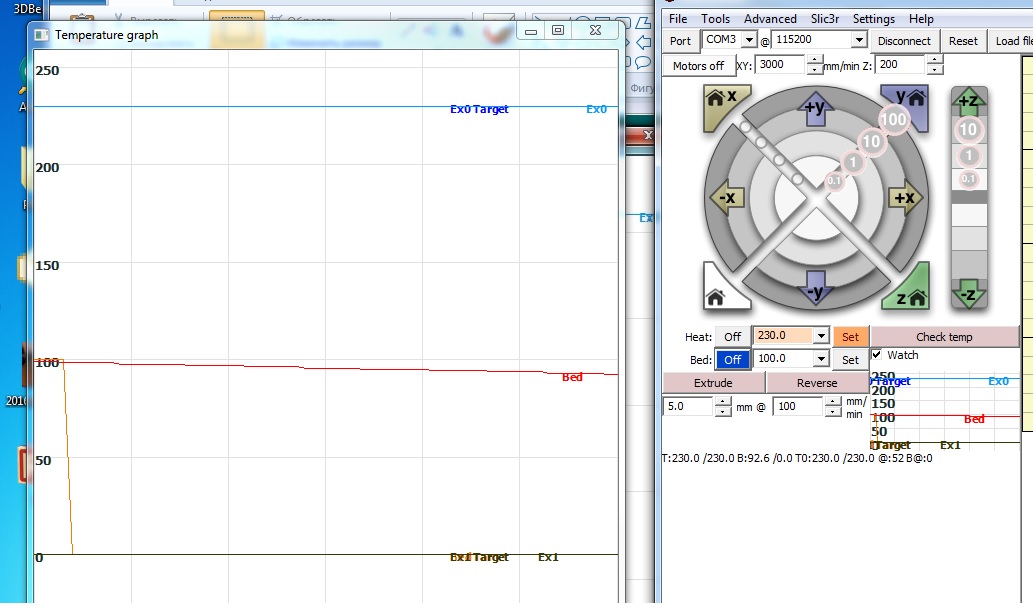This screenshot has height=612, width=1033.
Task: Click the home Y axis icon
Action: click(x=908, y=102)
